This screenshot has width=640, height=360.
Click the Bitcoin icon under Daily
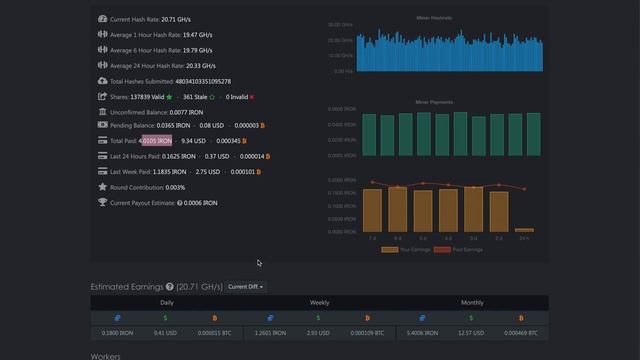[x=215, y=318]
